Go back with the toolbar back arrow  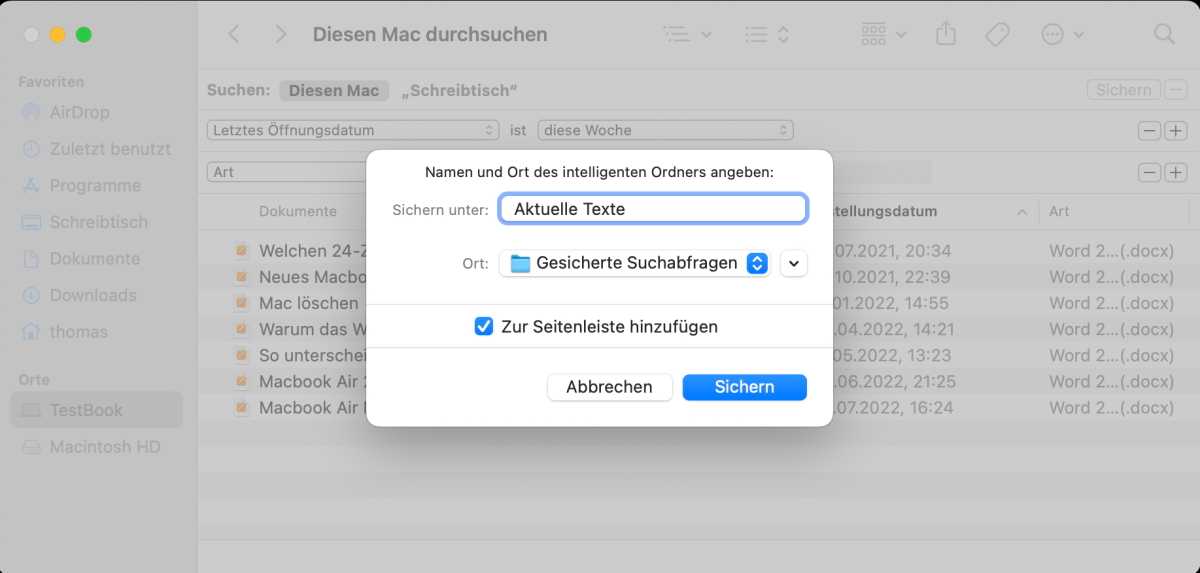pos(234,34)
